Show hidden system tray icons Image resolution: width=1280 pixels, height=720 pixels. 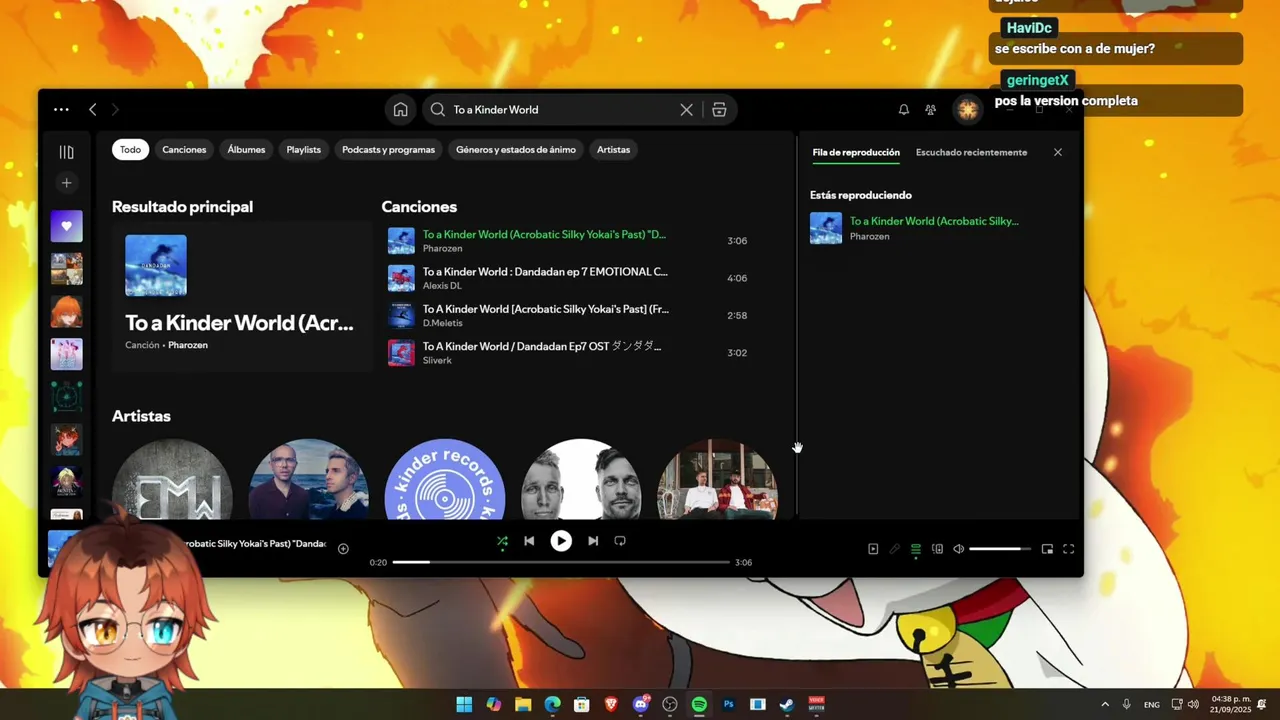pyautogui.click(x=1105, y=705)
